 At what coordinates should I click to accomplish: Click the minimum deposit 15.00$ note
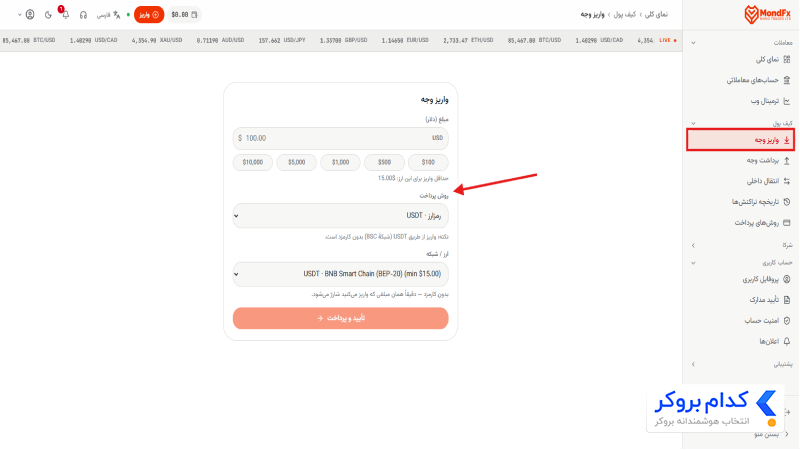[x=413, y=179]
